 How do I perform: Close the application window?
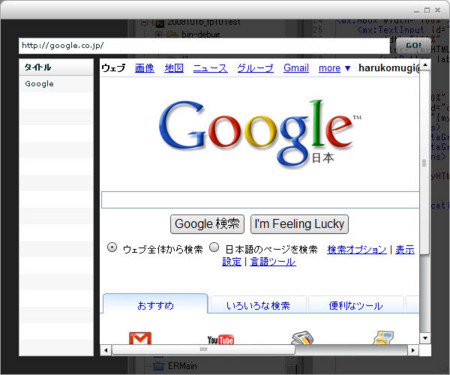pyautogui.click(x=438, y=10)
